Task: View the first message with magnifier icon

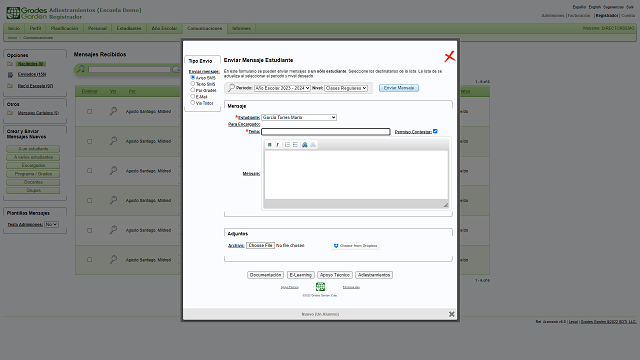Action: click(x=113, y=111)
